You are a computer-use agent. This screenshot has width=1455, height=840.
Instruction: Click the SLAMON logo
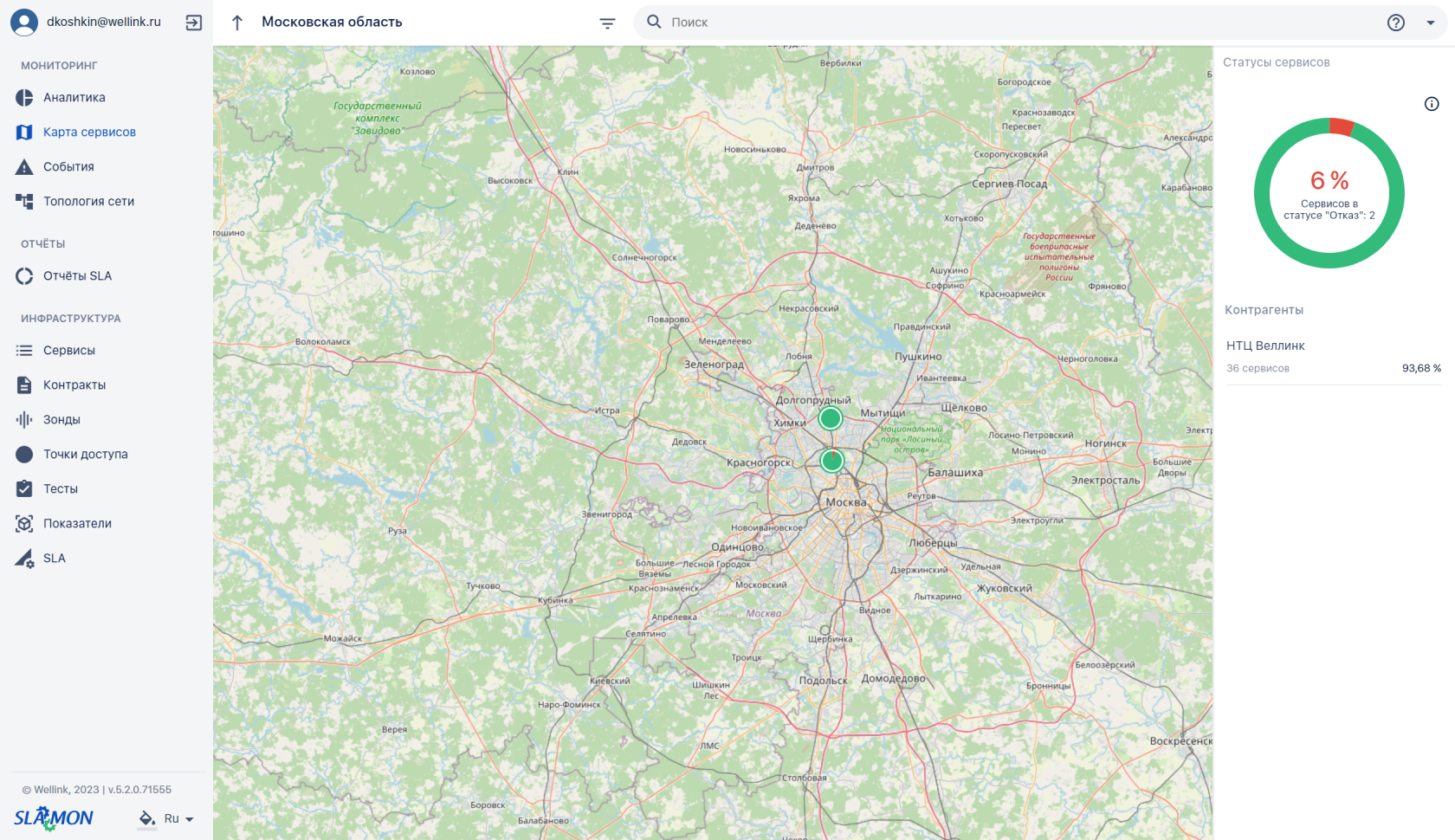click(53, 817)
